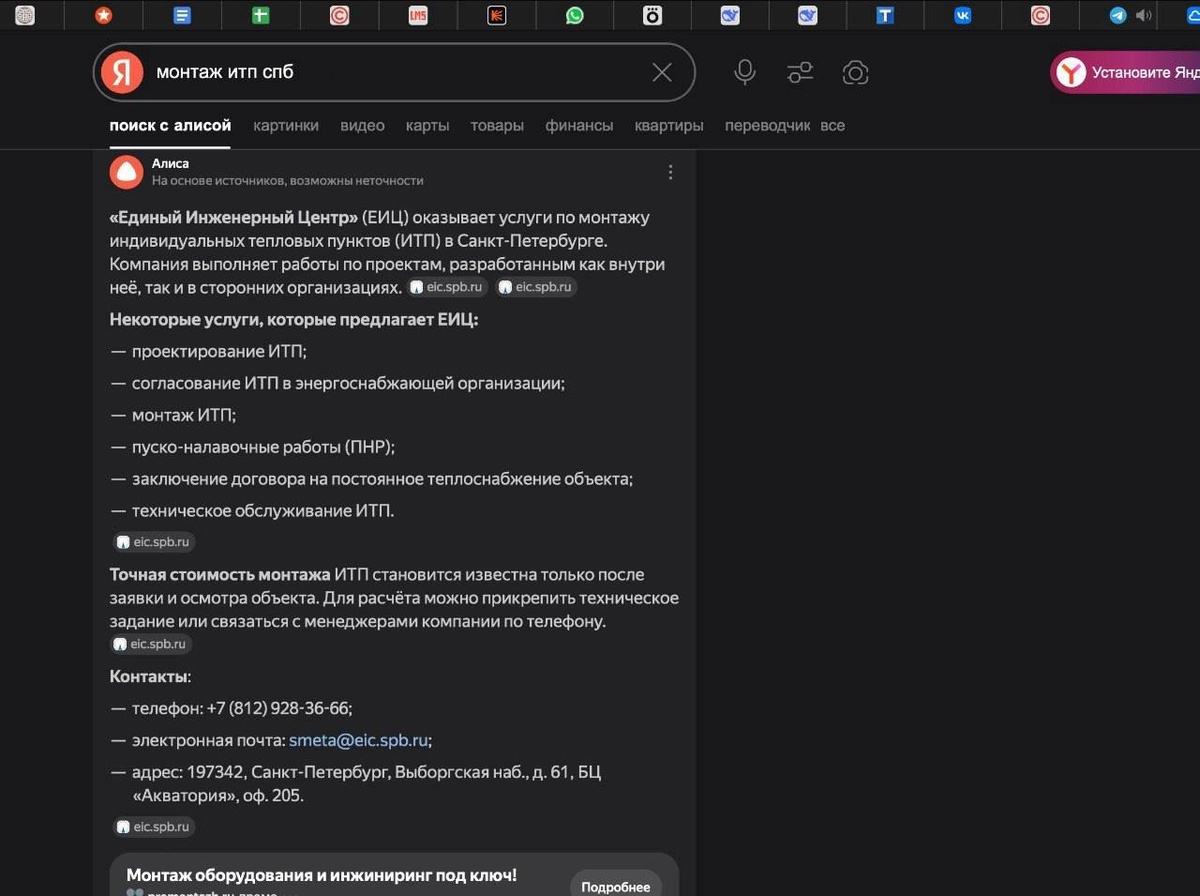This screenshot has width=1200, height=896.
Task: Start voice search with the microphone icon
Action: pos(744,72)
